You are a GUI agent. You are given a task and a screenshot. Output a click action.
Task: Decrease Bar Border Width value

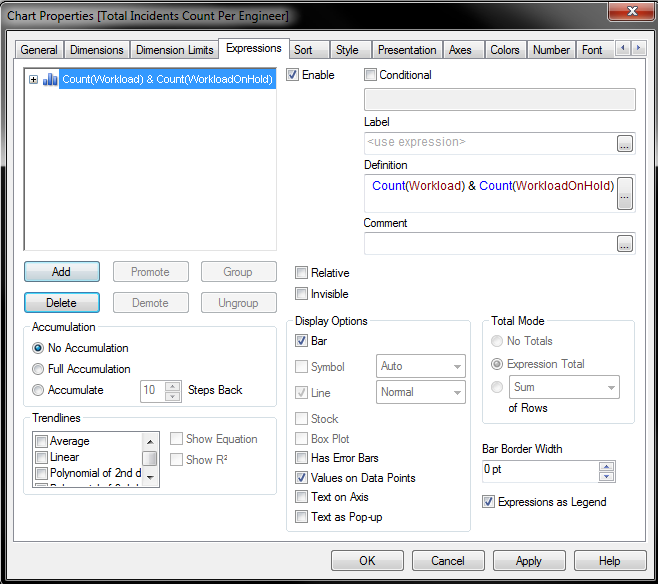(606, 477)
